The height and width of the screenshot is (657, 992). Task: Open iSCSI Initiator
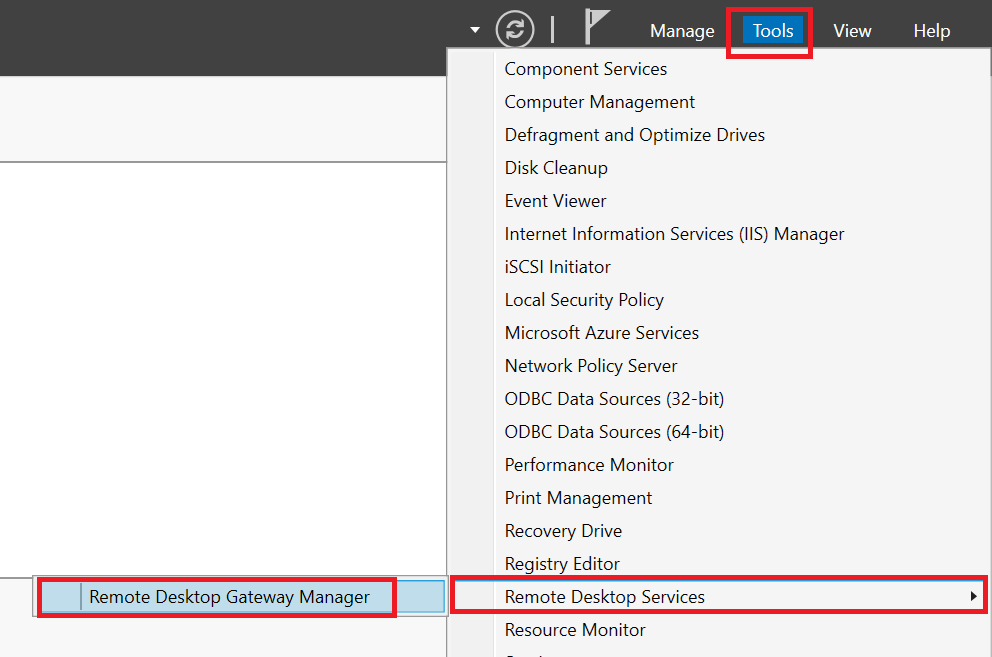(x=558, y=267)
